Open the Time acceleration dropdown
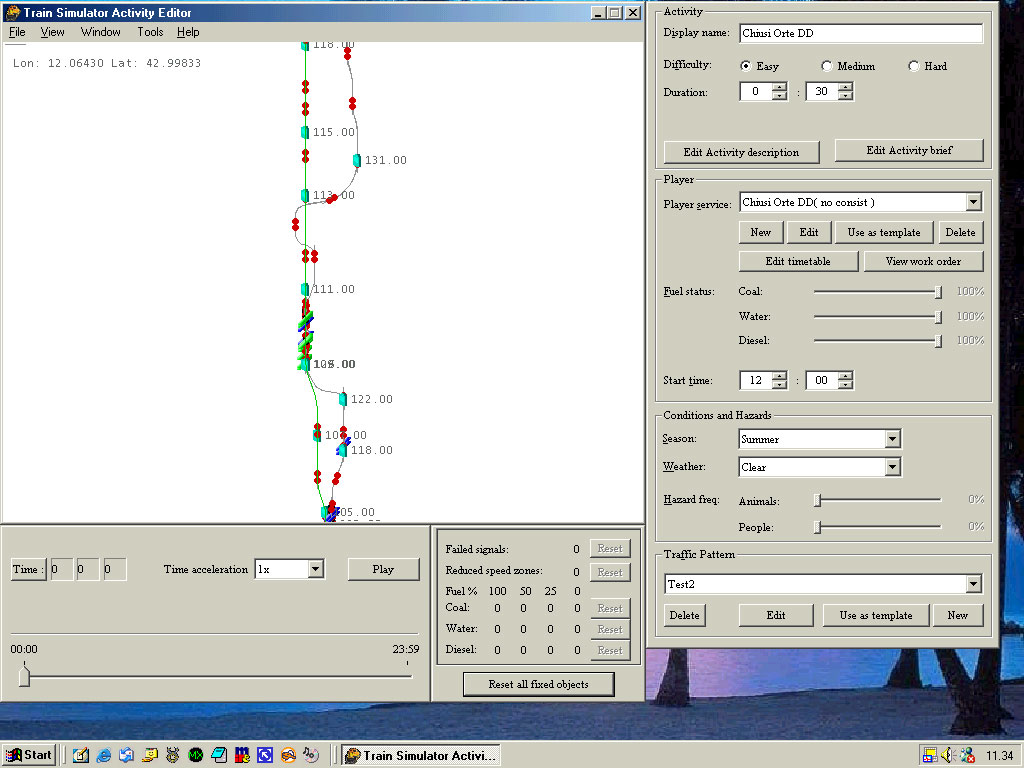 click(x=315, y=569)
